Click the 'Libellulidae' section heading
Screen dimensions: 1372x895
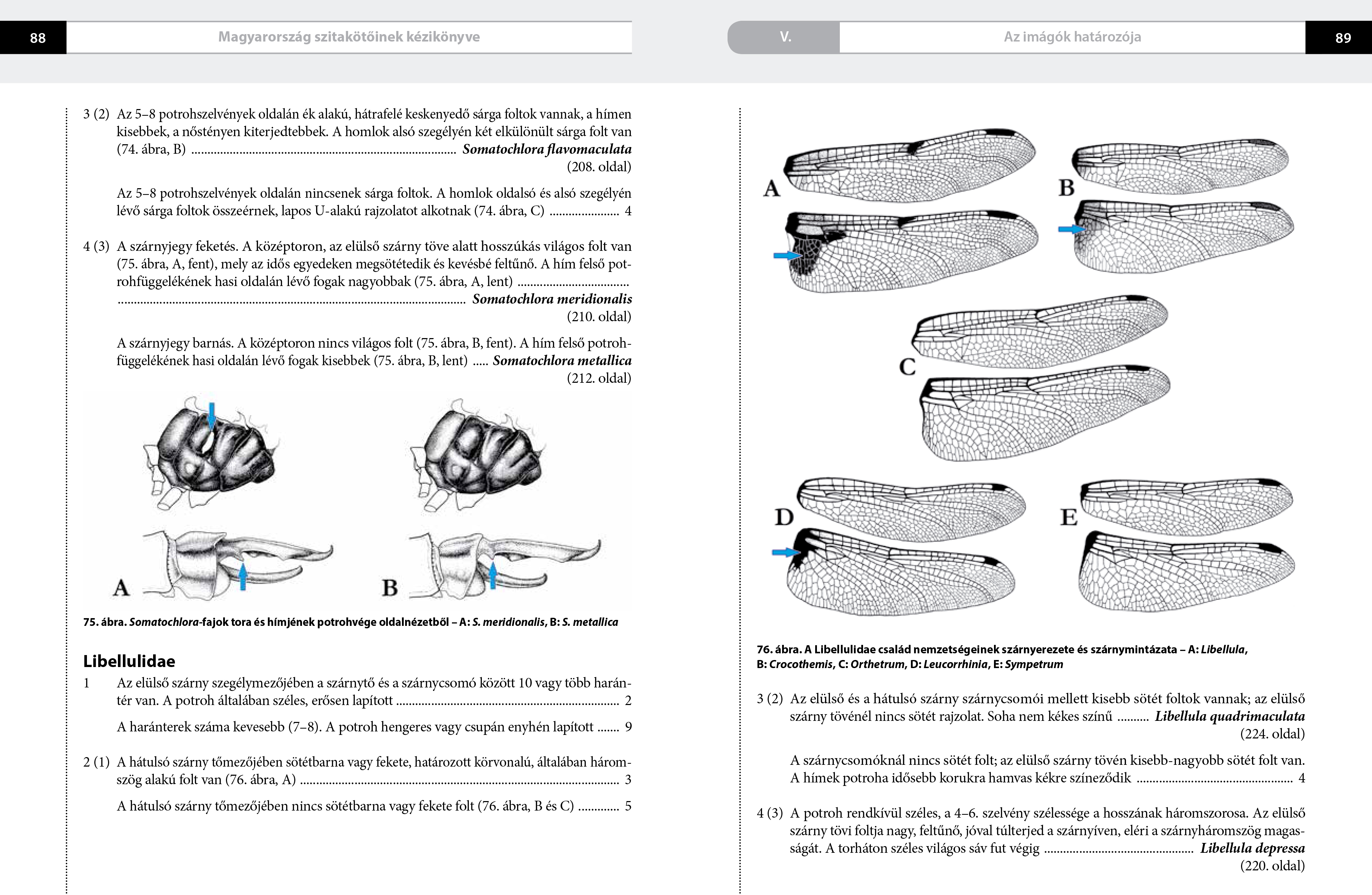click(129, 661)
